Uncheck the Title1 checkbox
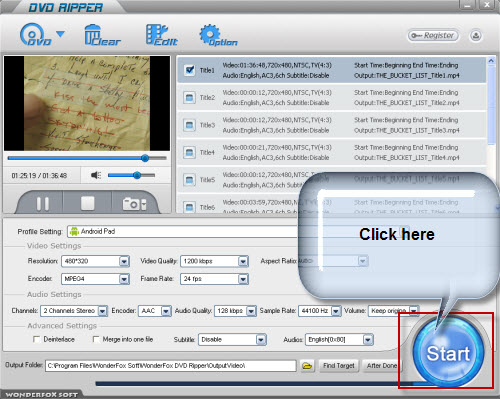Viewport: 500px width, 399px height. [x=190, y=70]
